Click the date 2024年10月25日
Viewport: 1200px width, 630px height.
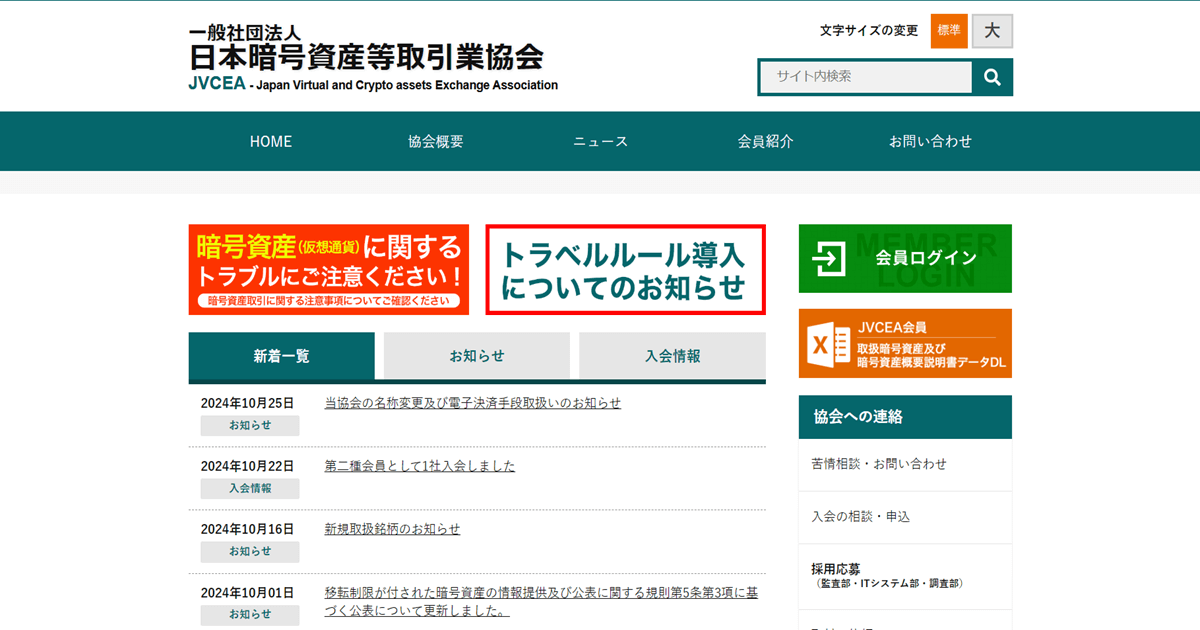248,403
